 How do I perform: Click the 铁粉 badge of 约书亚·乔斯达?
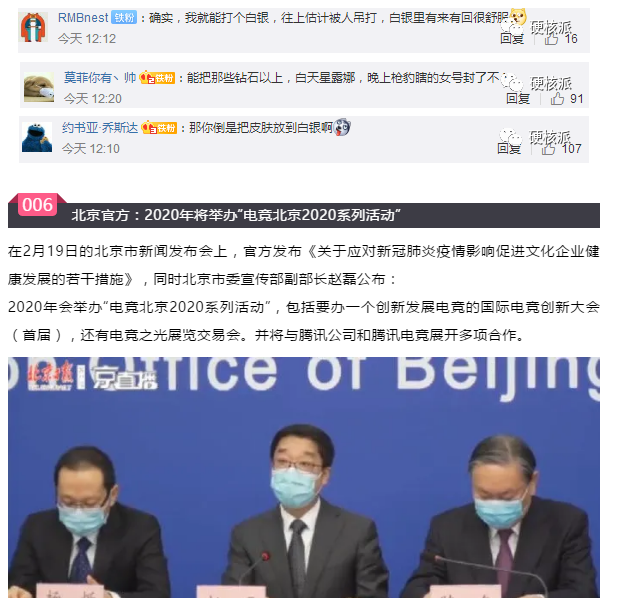(159, 128)
